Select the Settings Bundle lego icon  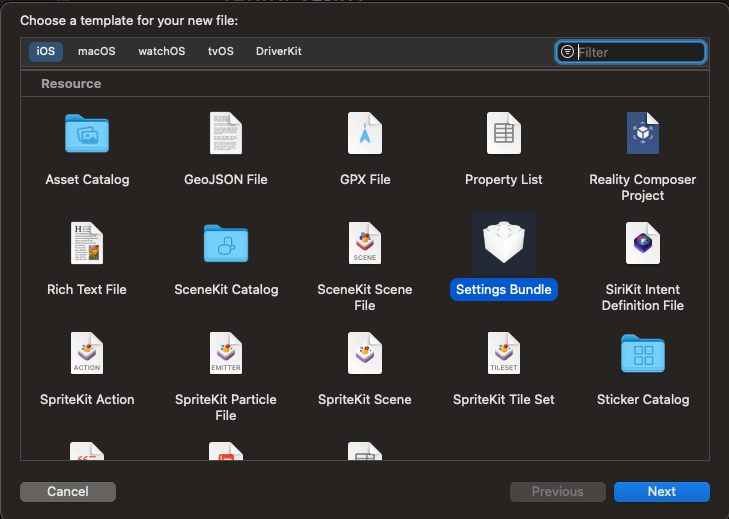(504, 242)
